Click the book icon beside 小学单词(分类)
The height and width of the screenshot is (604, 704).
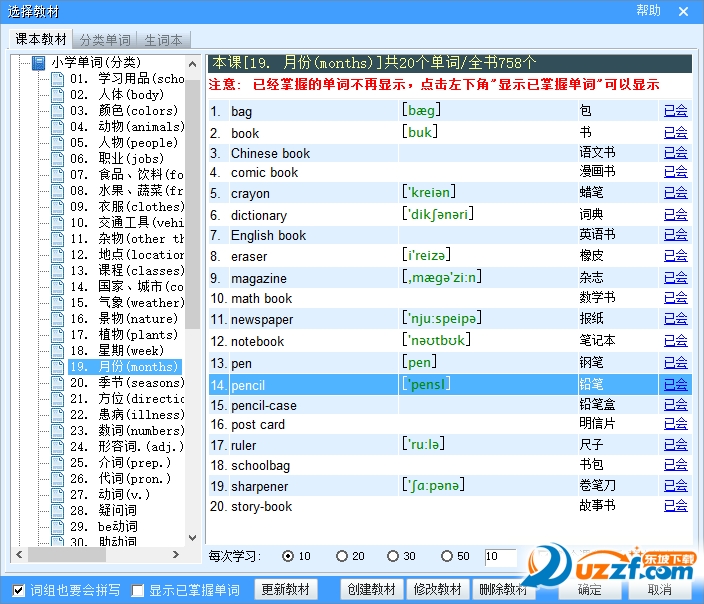pos(38,63)
